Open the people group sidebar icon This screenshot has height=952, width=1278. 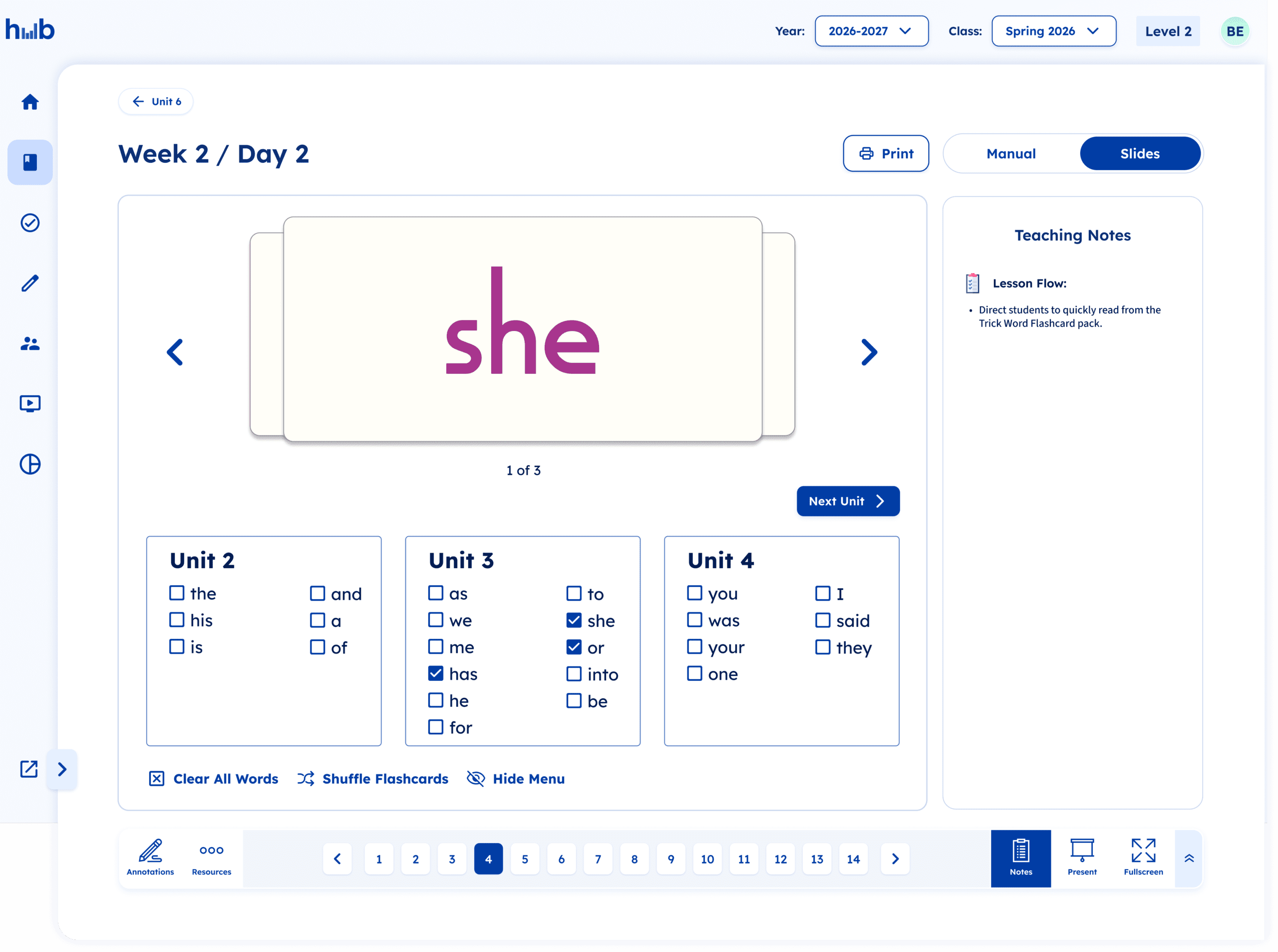coord(30,343)
